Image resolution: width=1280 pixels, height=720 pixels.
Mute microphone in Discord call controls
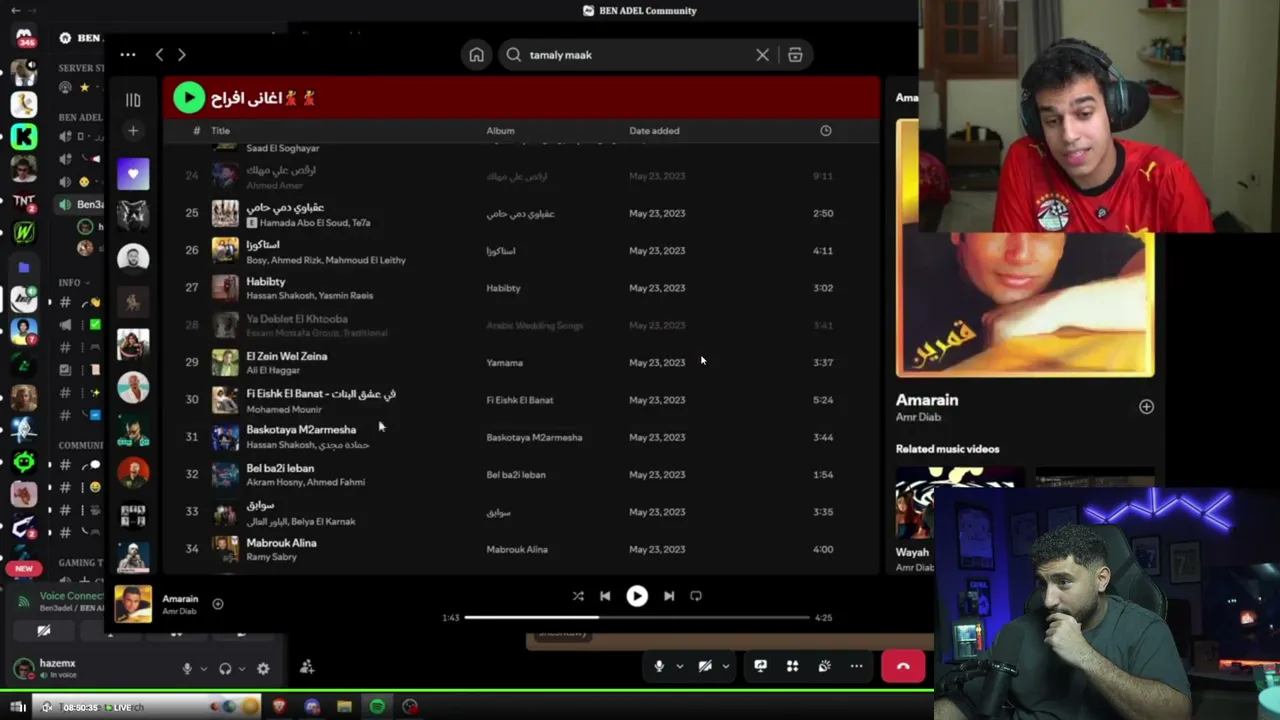[x=659, y=666]
